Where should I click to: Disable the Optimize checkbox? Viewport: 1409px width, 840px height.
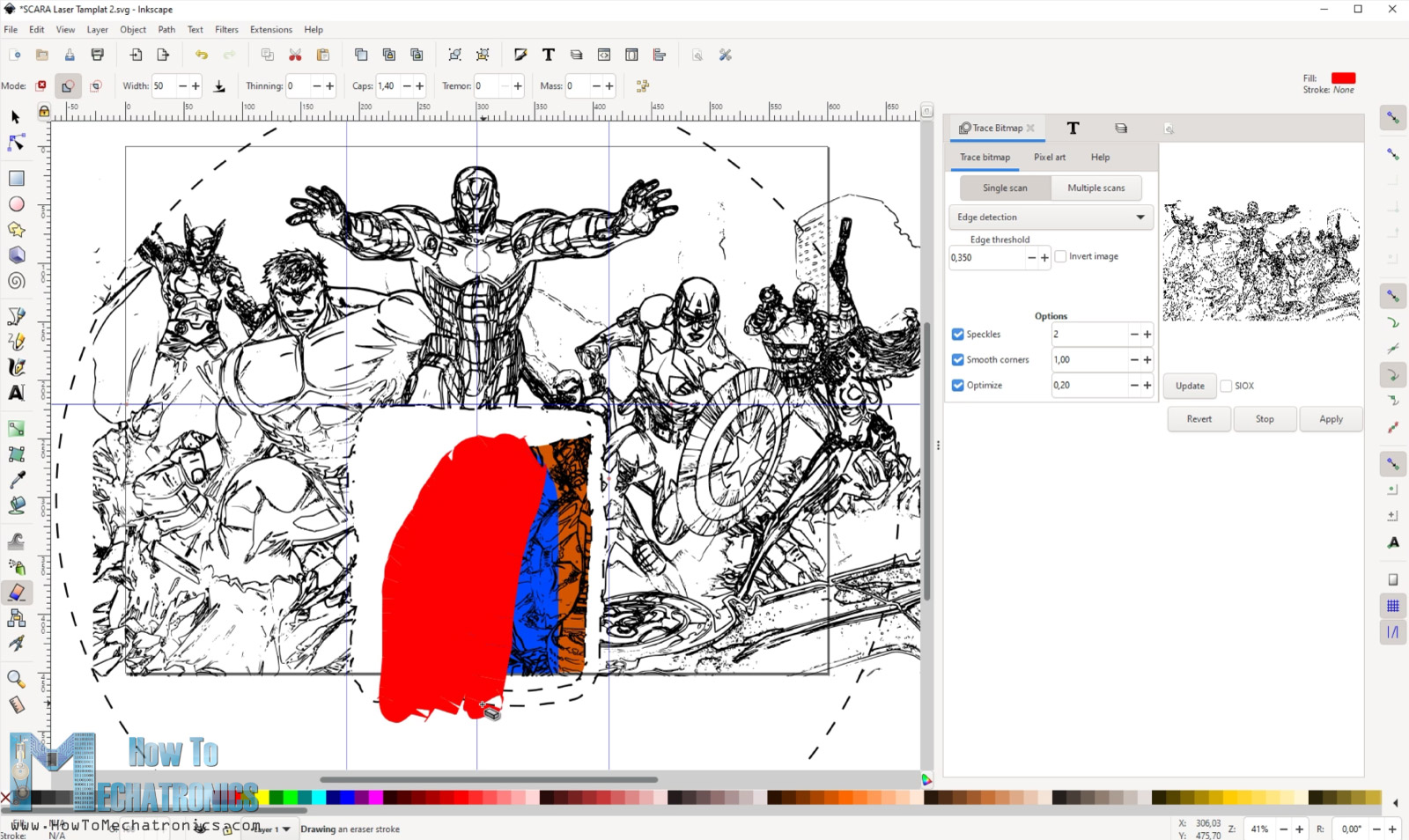point(957,385)
